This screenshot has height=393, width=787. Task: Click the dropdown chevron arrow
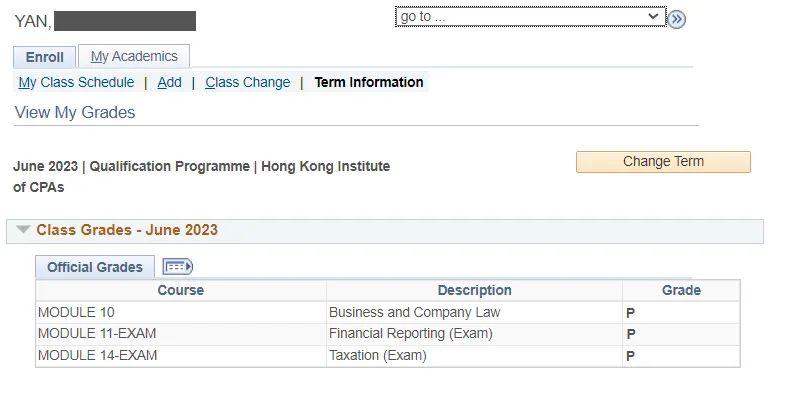click(x=652, y=16)
